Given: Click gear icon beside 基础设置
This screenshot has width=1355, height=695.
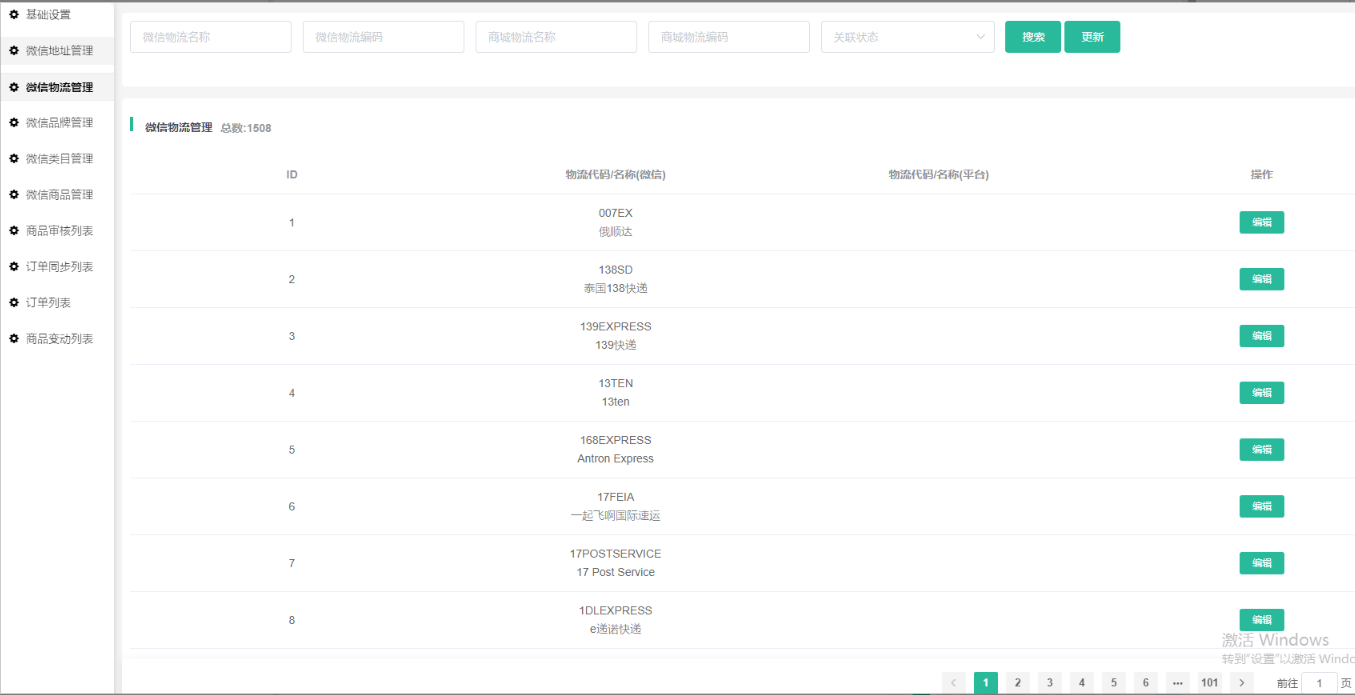Looking at the screenshot, I should click(14, 14).
